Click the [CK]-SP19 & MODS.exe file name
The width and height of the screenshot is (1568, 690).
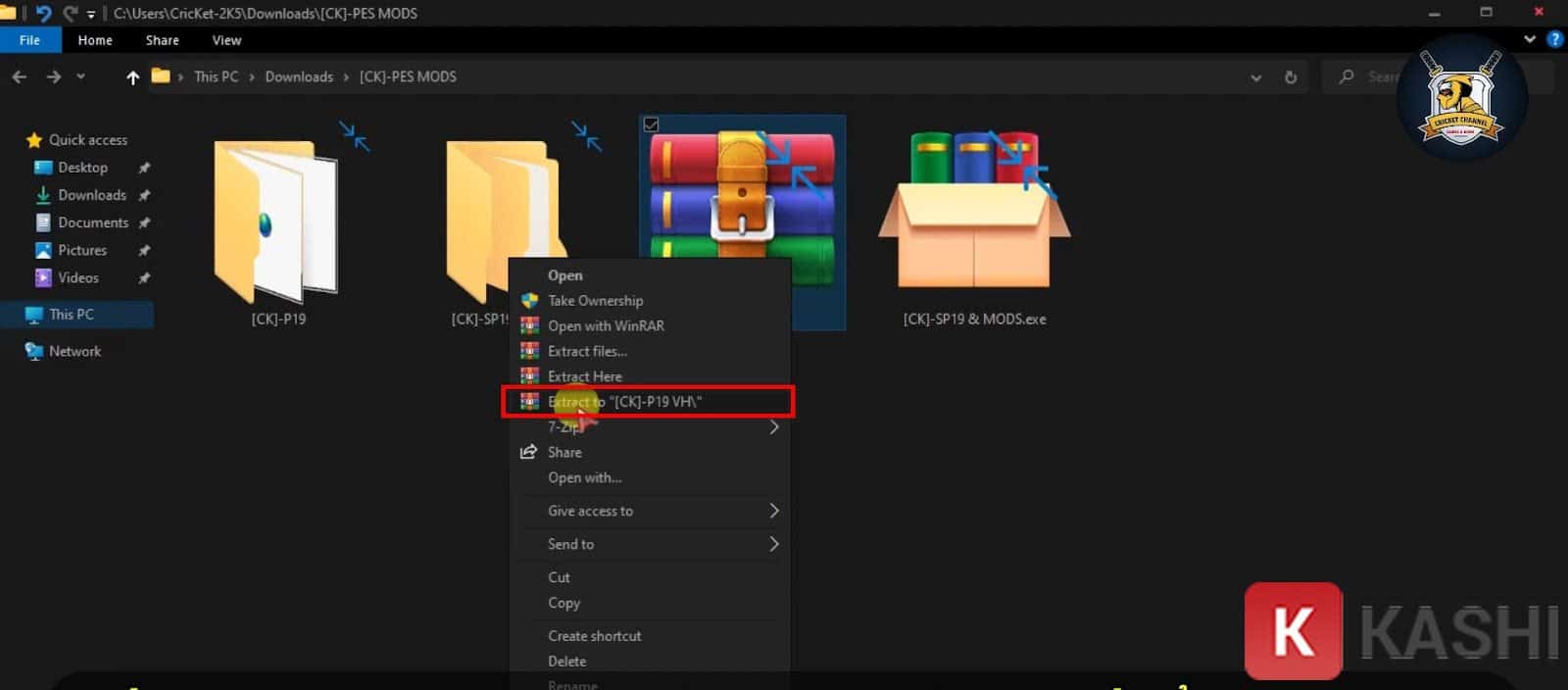(974, 319)
